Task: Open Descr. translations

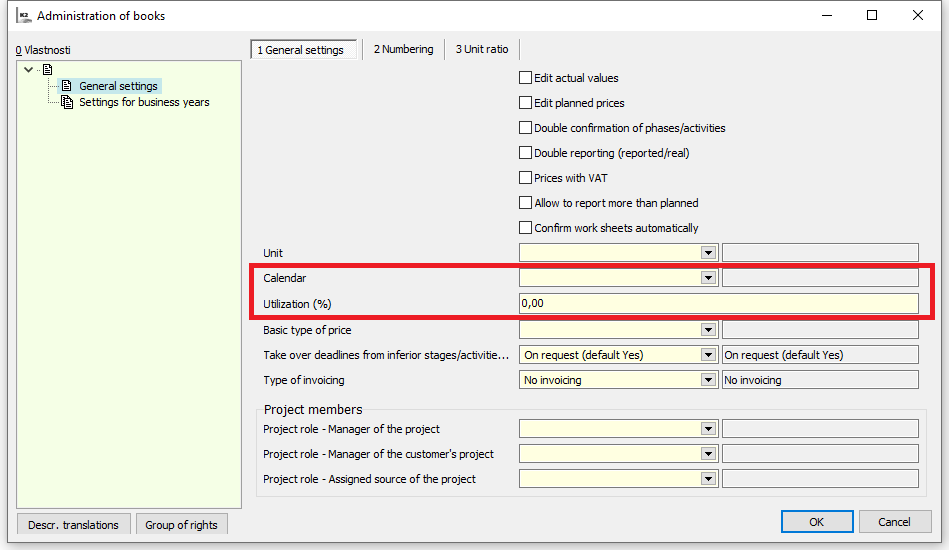Action: [73, 525]
